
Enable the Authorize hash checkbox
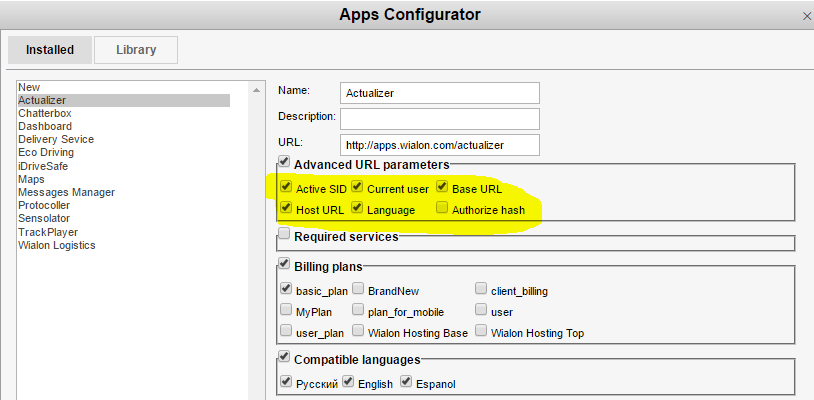442,209
